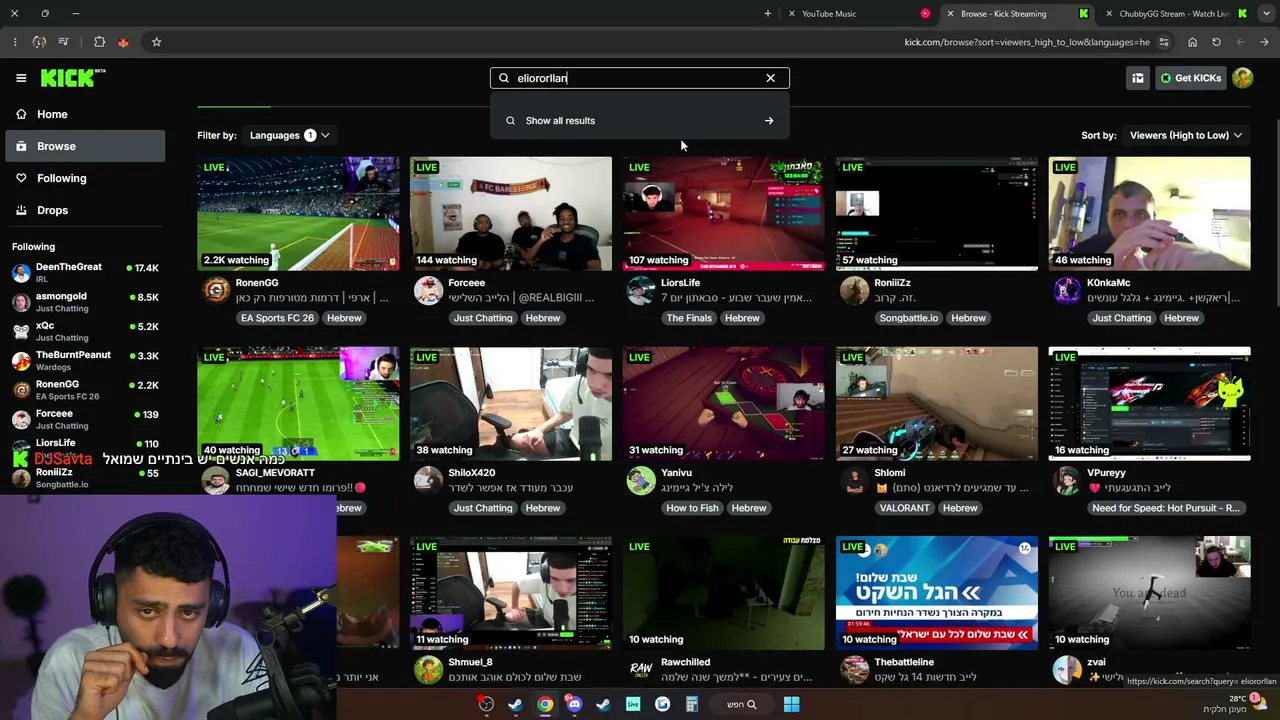This screenshot has width=1280, height=720.
Task: Open the Viewers (High to Low) sort dropdown
Action: pos(1186,135)
